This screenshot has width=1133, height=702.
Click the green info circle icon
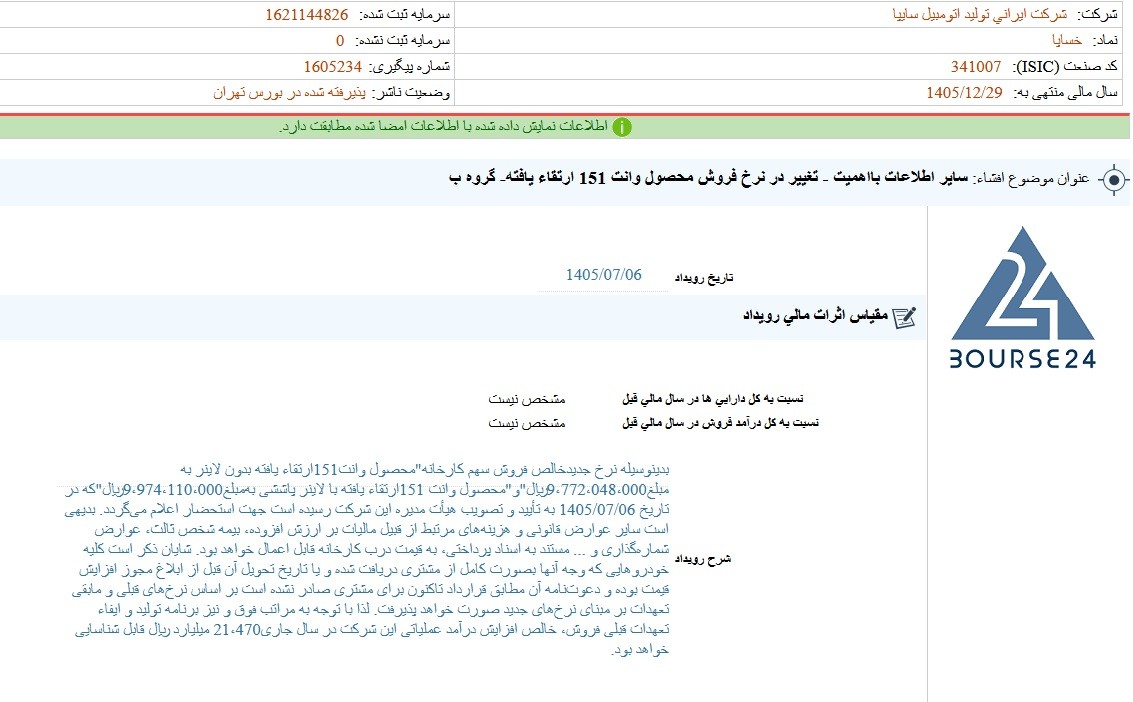621,127
